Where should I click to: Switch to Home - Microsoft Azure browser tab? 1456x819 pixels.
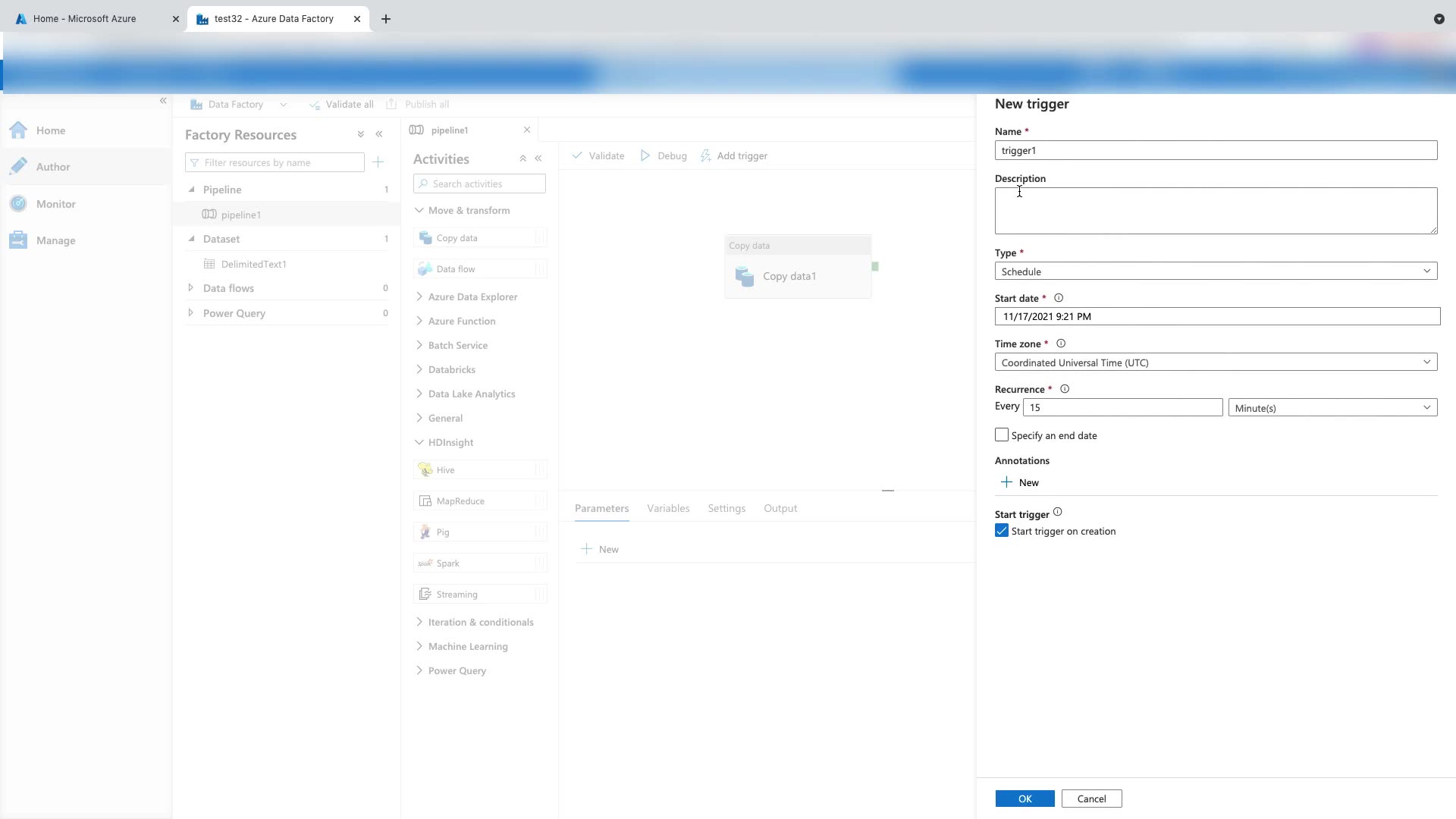click(x=85, y=19)
